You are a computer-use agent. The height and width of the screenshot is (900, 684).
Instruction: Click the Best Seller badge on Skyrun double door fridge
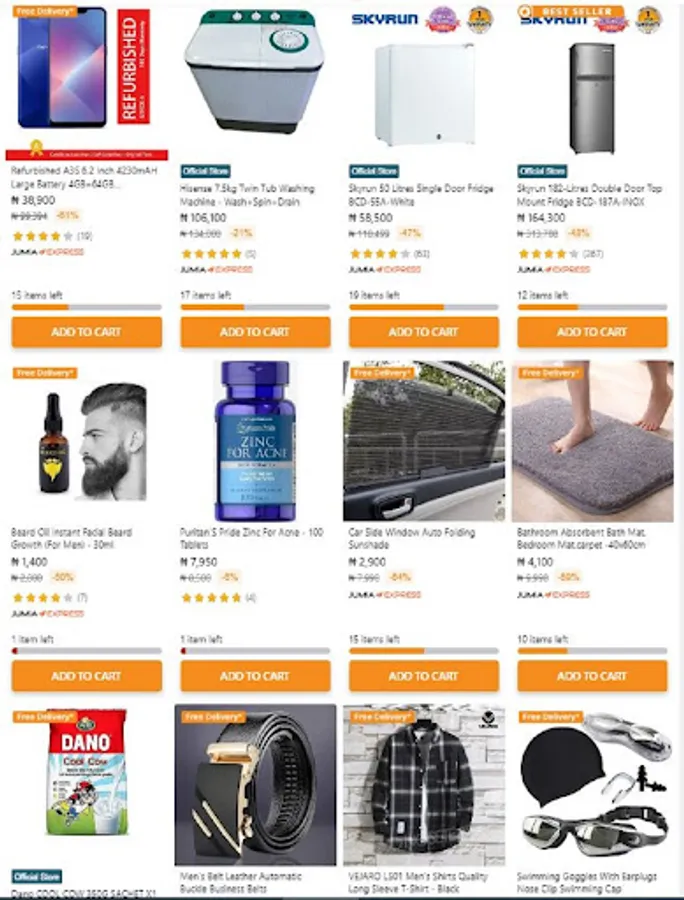click(570, 11)
